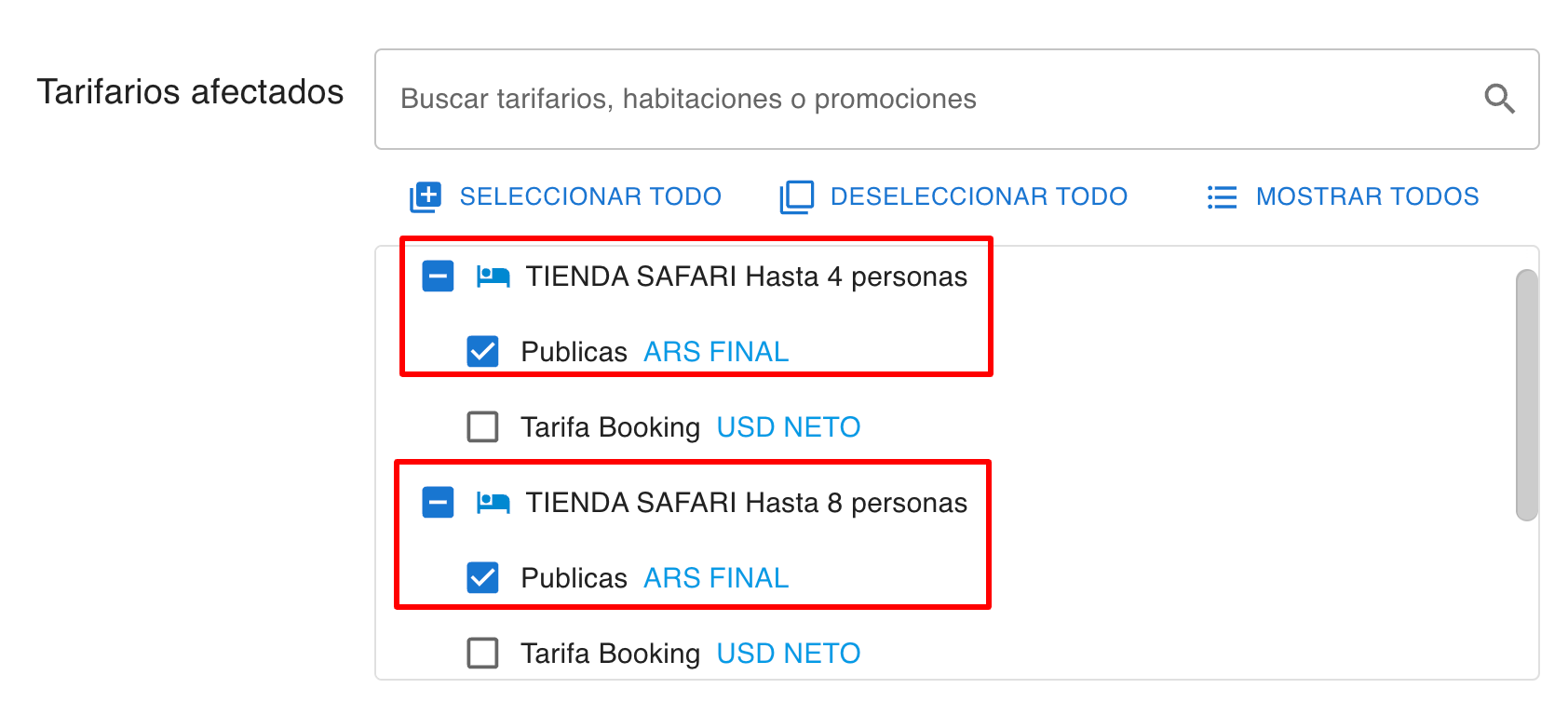Collapse the TIENDA SAFARI Hasta 8 personas group
1568x702 pixels.
tap(438, 503)
